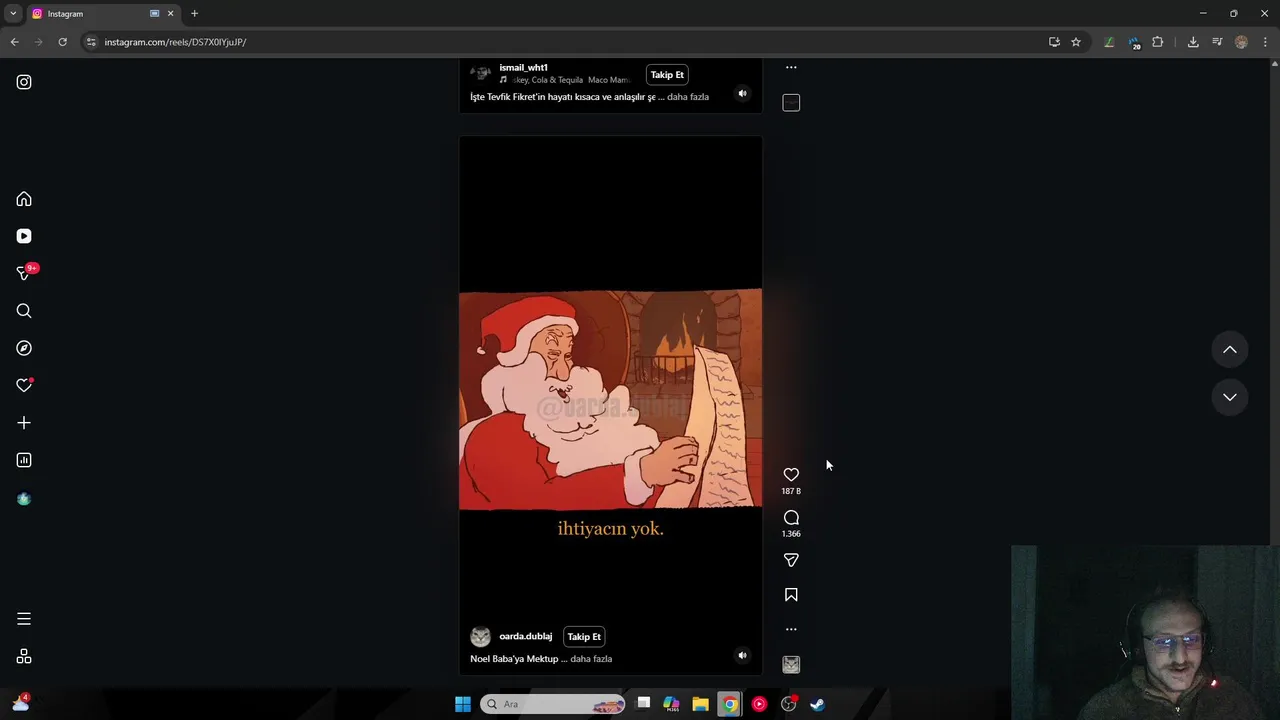Open Notifications heart in sidebar
1280x720 pixels.
click(24, 385)
